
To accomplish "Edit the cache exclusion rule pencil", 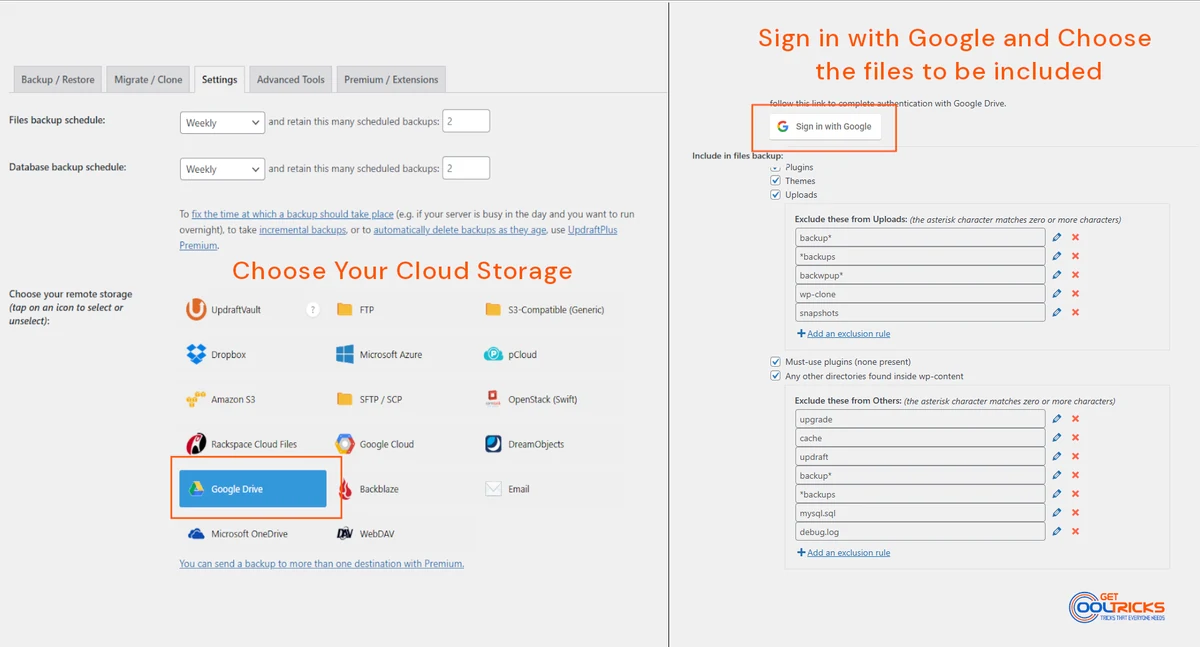I will point(1057,438).
